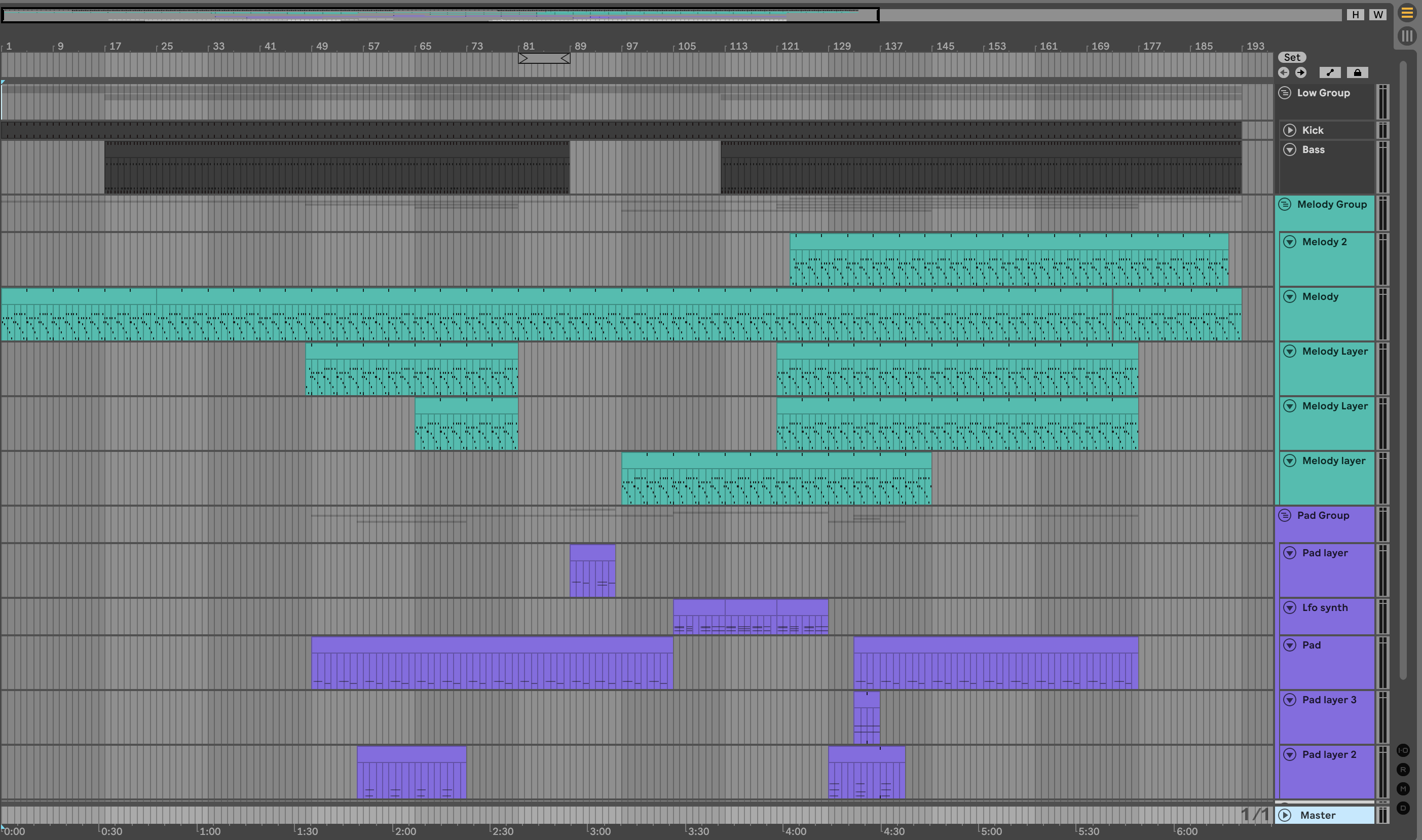Screen dimensions: 1422x840
Task: Jump to previous locator arrow
Action: tap(1283, 72)
